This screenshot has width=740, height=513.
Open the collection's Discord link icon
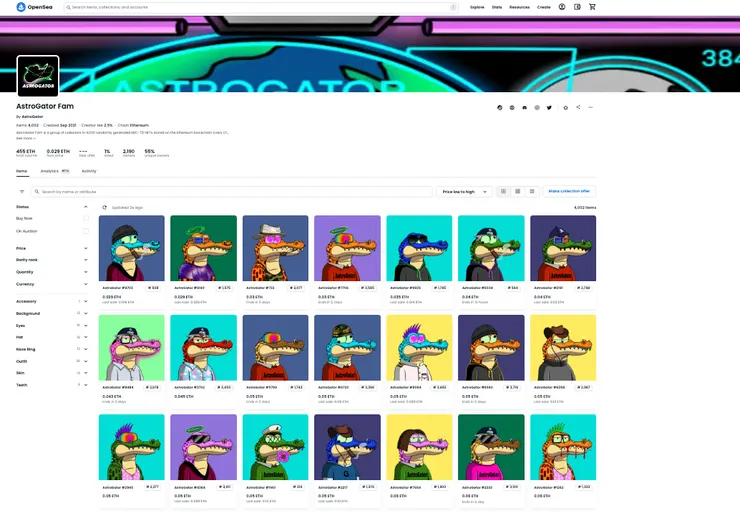[525, 107]
